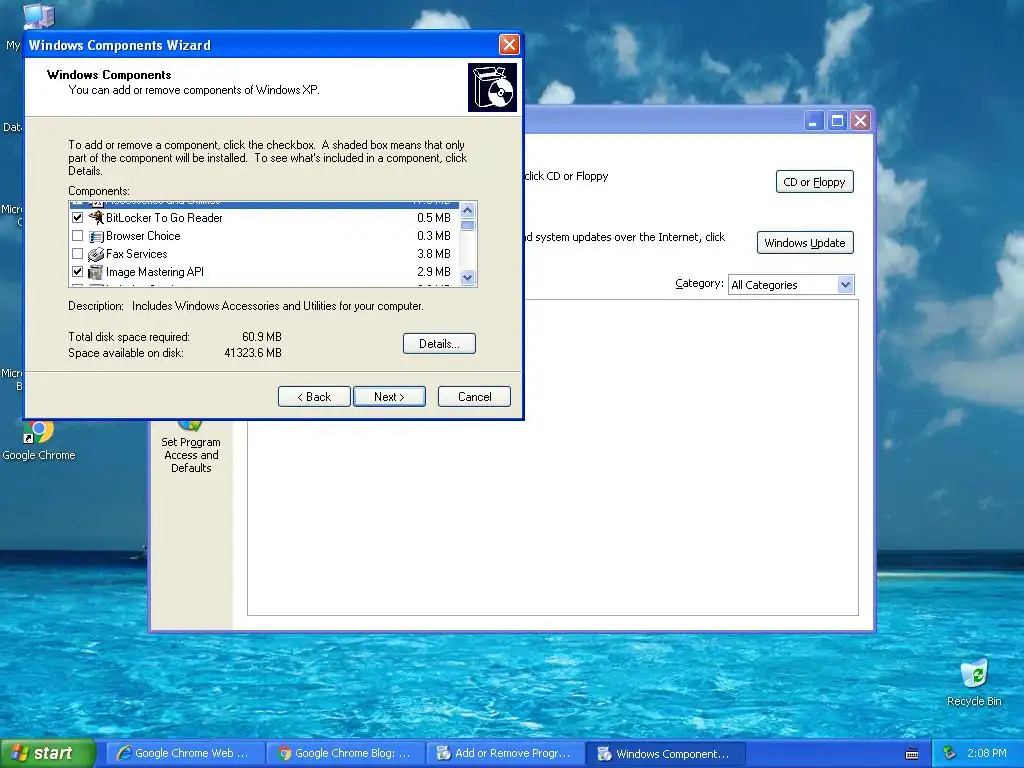
Task: Proceed with the Next button
Action: click(389, 396)
